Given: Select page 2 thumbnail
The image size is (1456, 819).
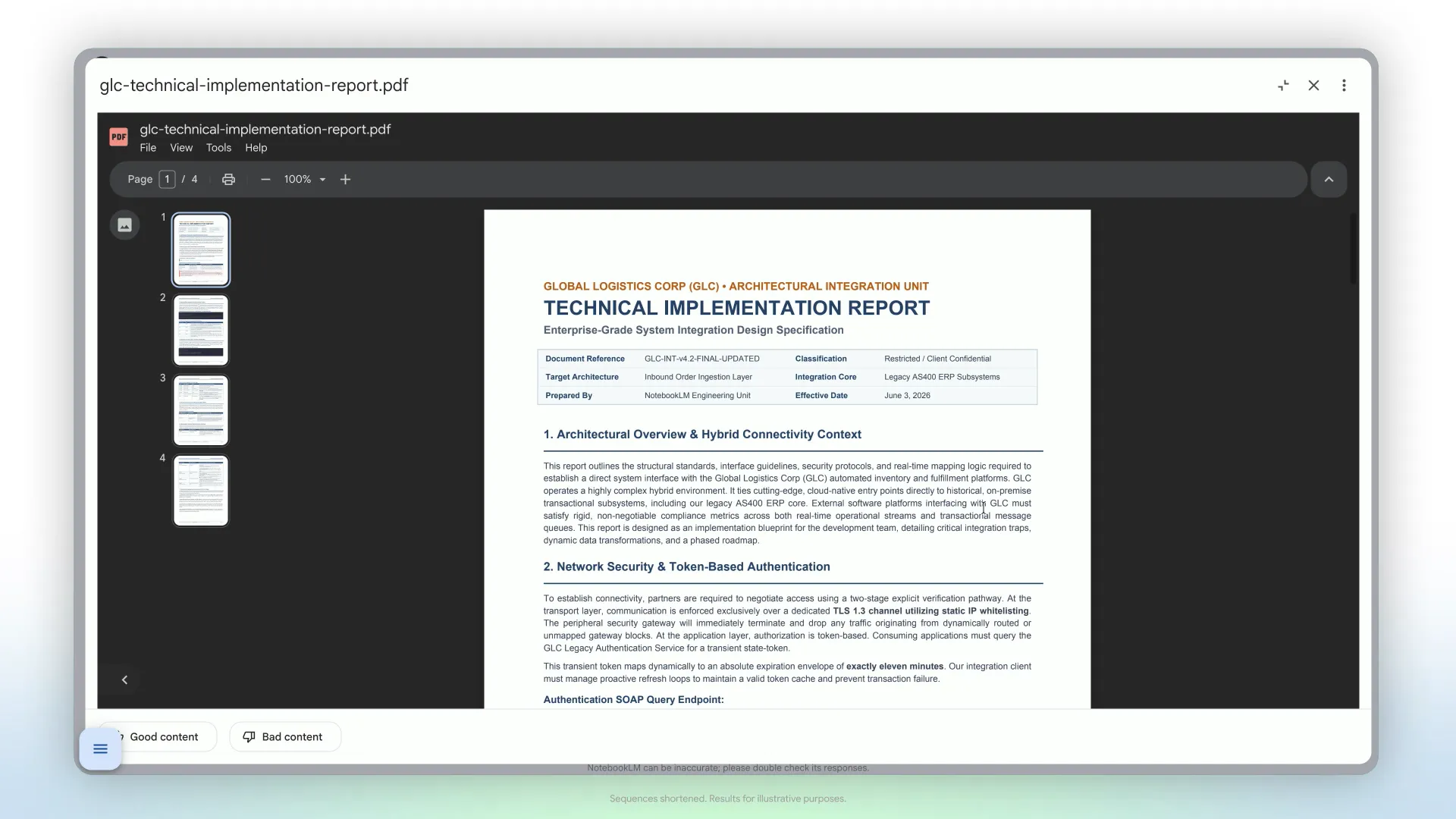Looking at the screenshot, I should tap(201, 330).
